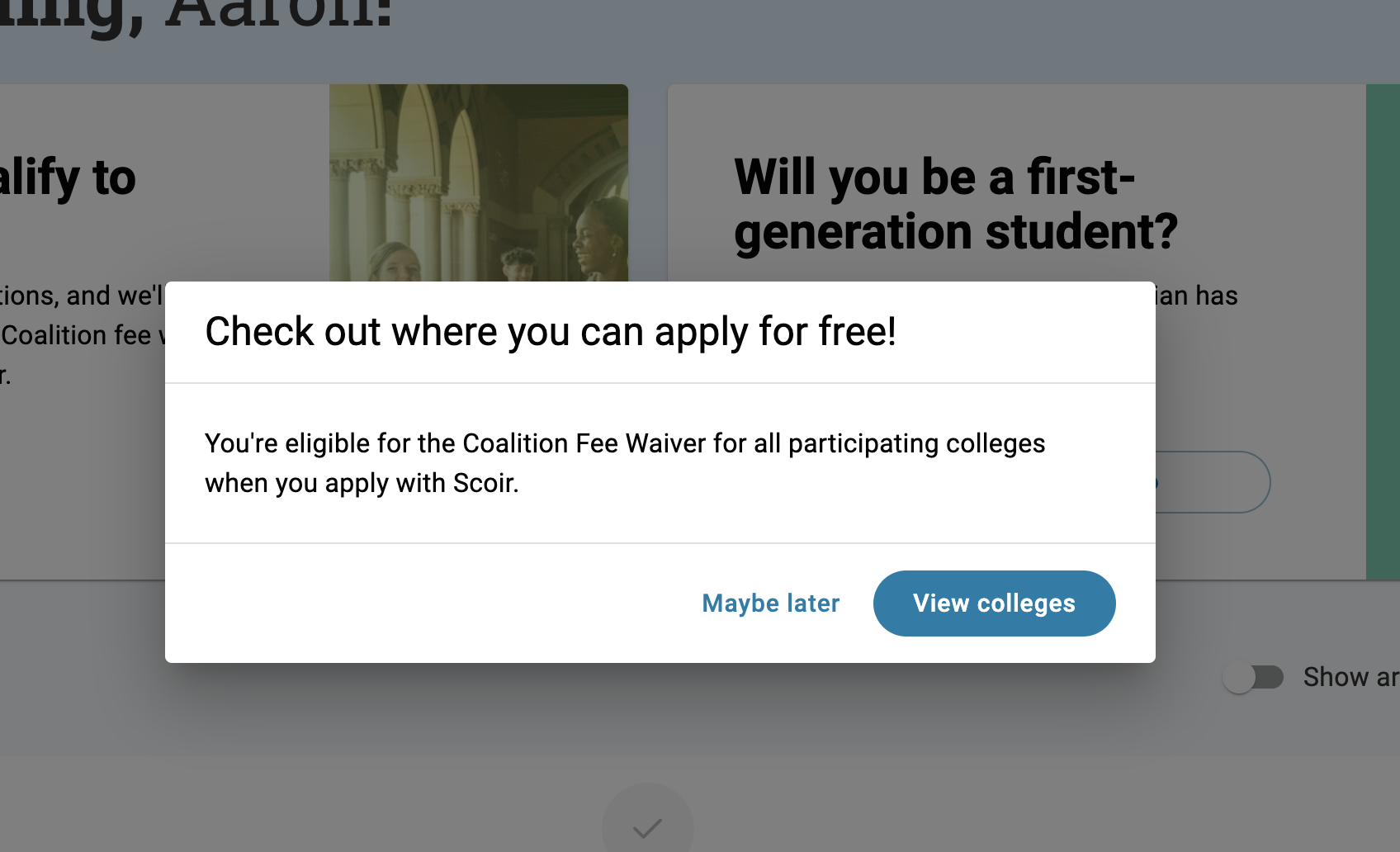Click the Aaron greeting header text
The width and height of the screenshot is (1400, 852).
196,15
